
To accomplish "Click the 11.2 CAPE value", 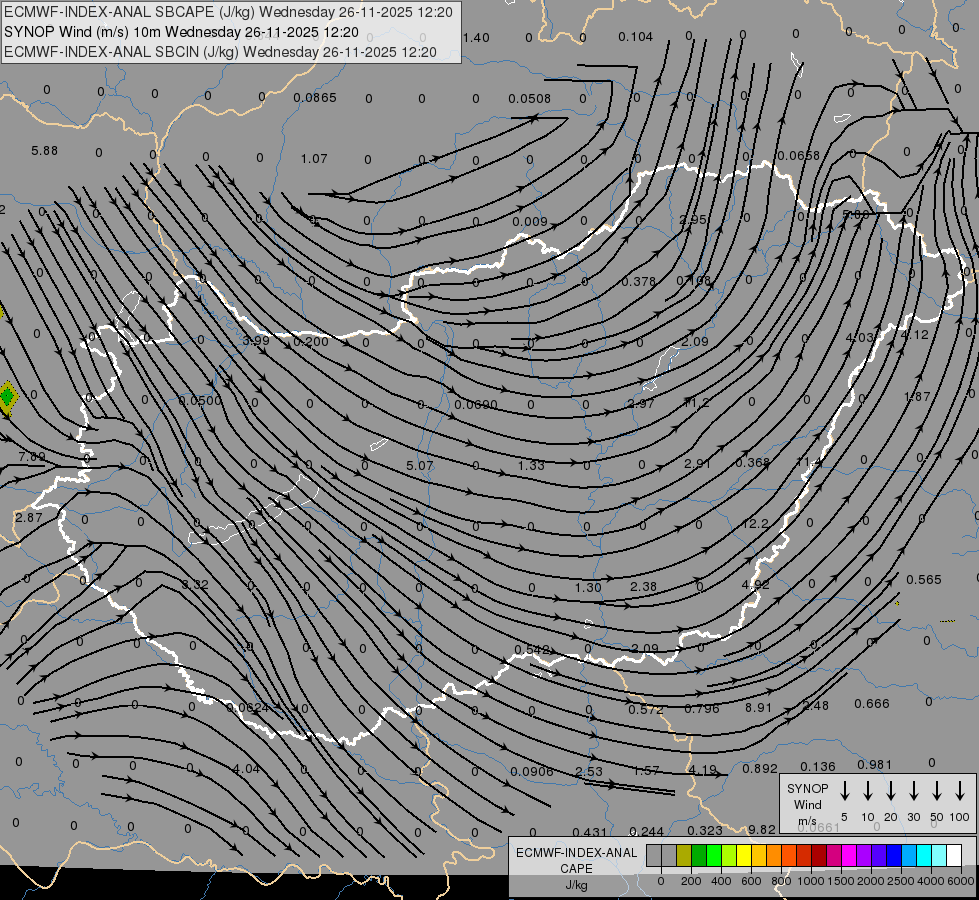I will (x=697, y=403).
